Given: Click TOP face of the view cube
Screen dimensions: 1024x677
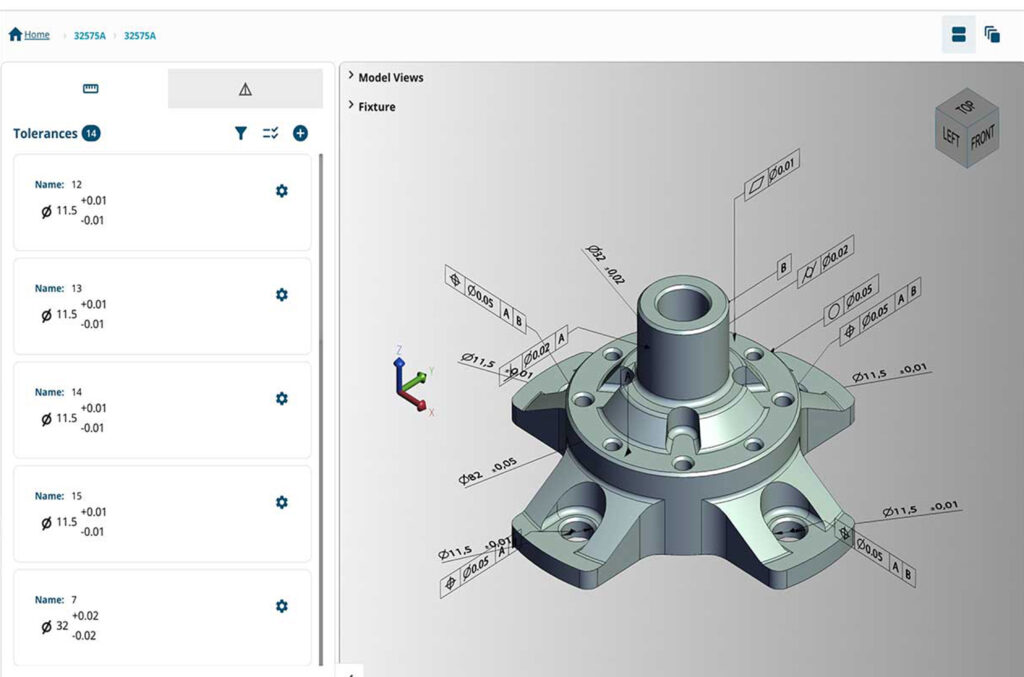Looking at the screenshot, I should click(x=964, y=107).
